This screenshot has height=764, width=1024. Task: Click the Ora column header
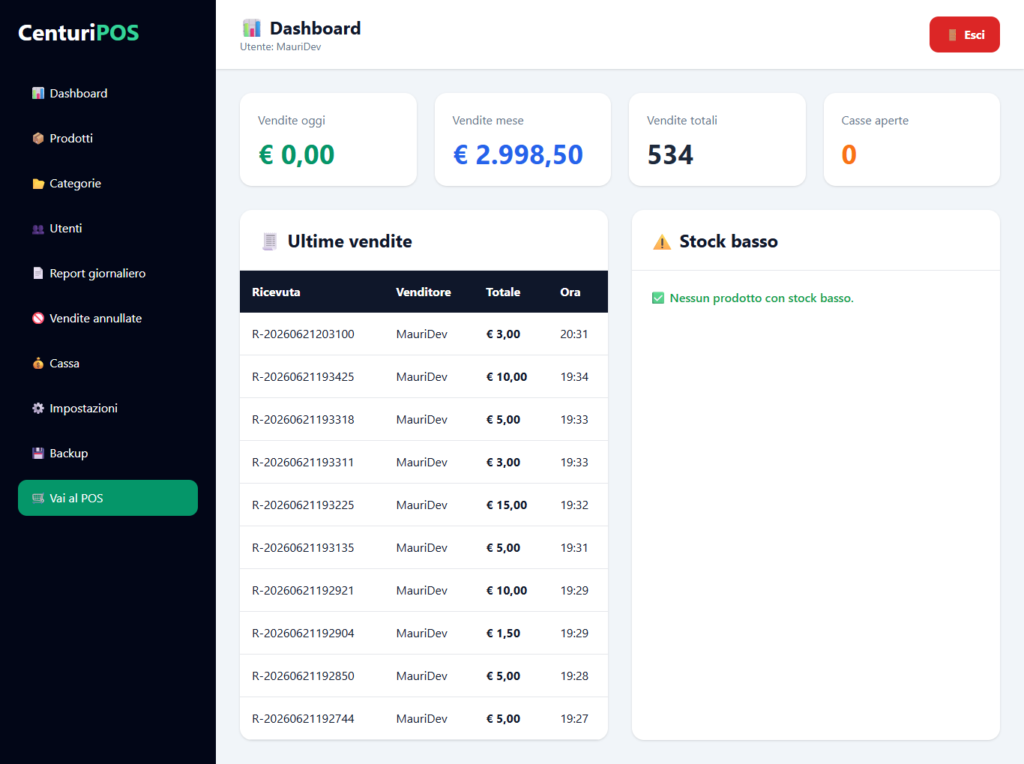[x=570, y=292]
